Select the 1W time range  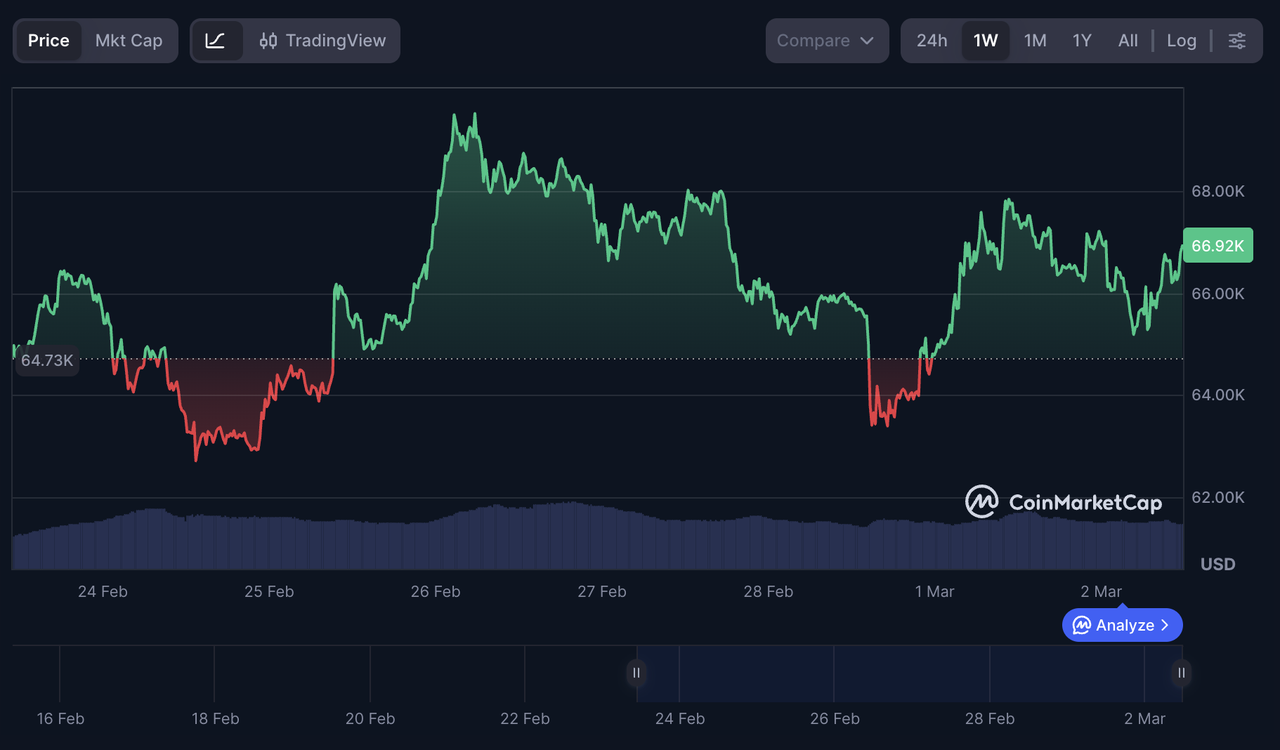[985, 41]
